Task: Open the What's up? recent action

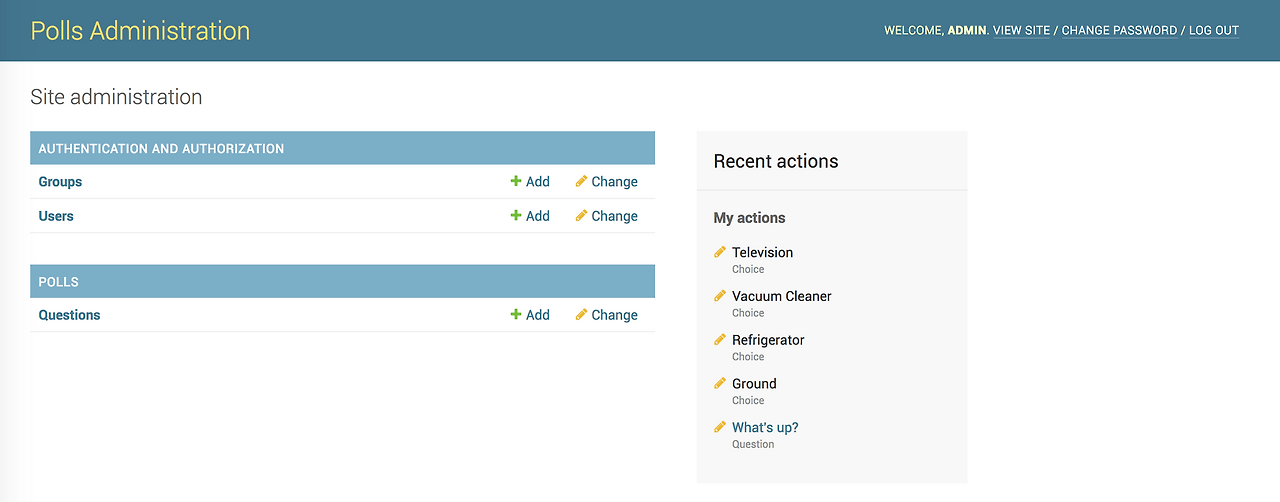Action: pyautogui.click(x=765, y=428)
